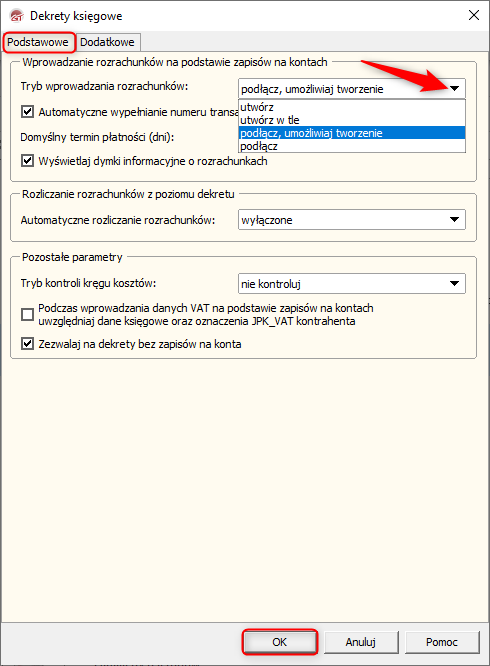
Task: Toggle Zezwalaj na dekrety bez zapisów checkbox
Action: [x=28, y=344]
